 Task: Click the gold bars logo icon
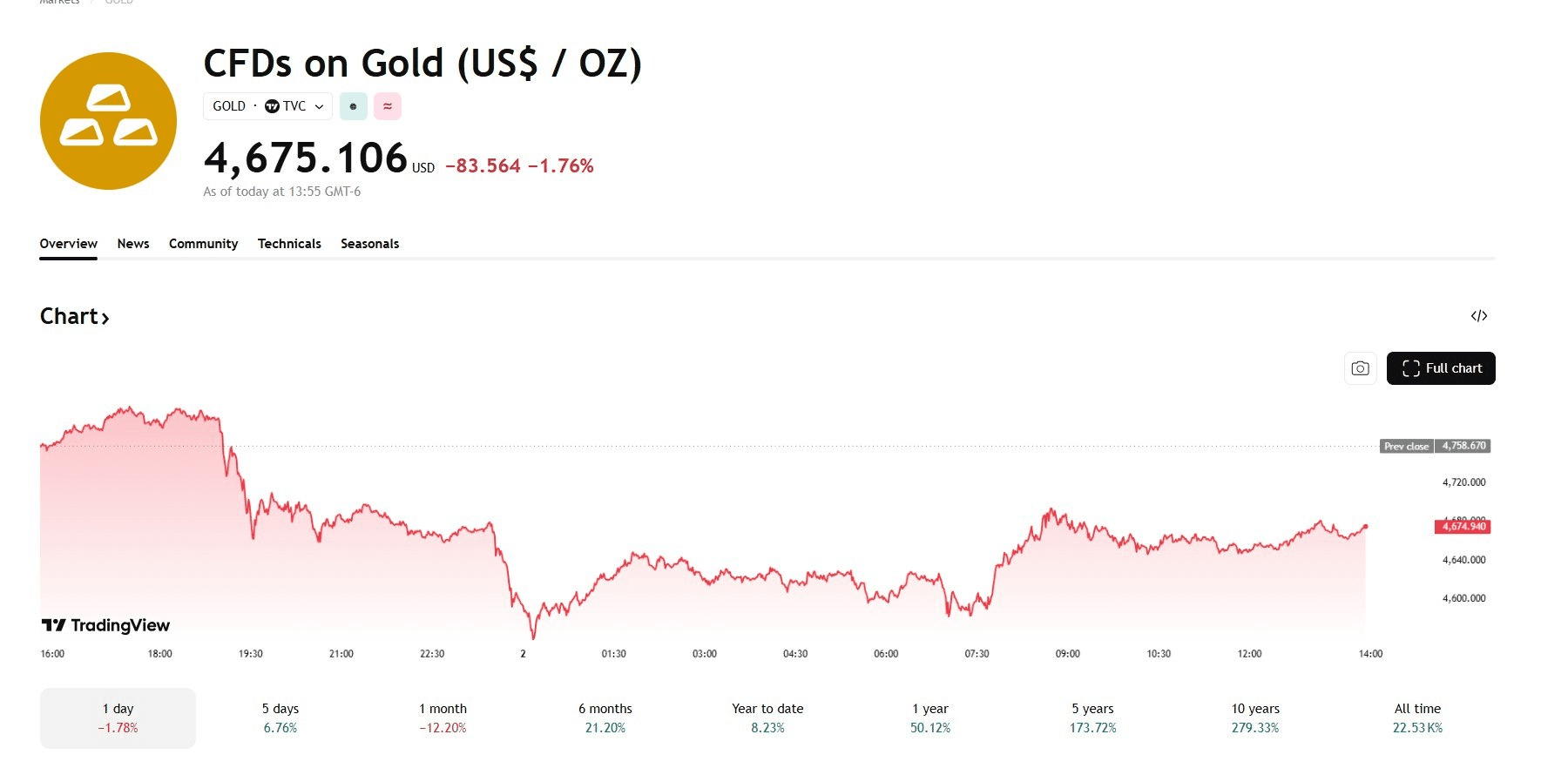click(108, 121)
